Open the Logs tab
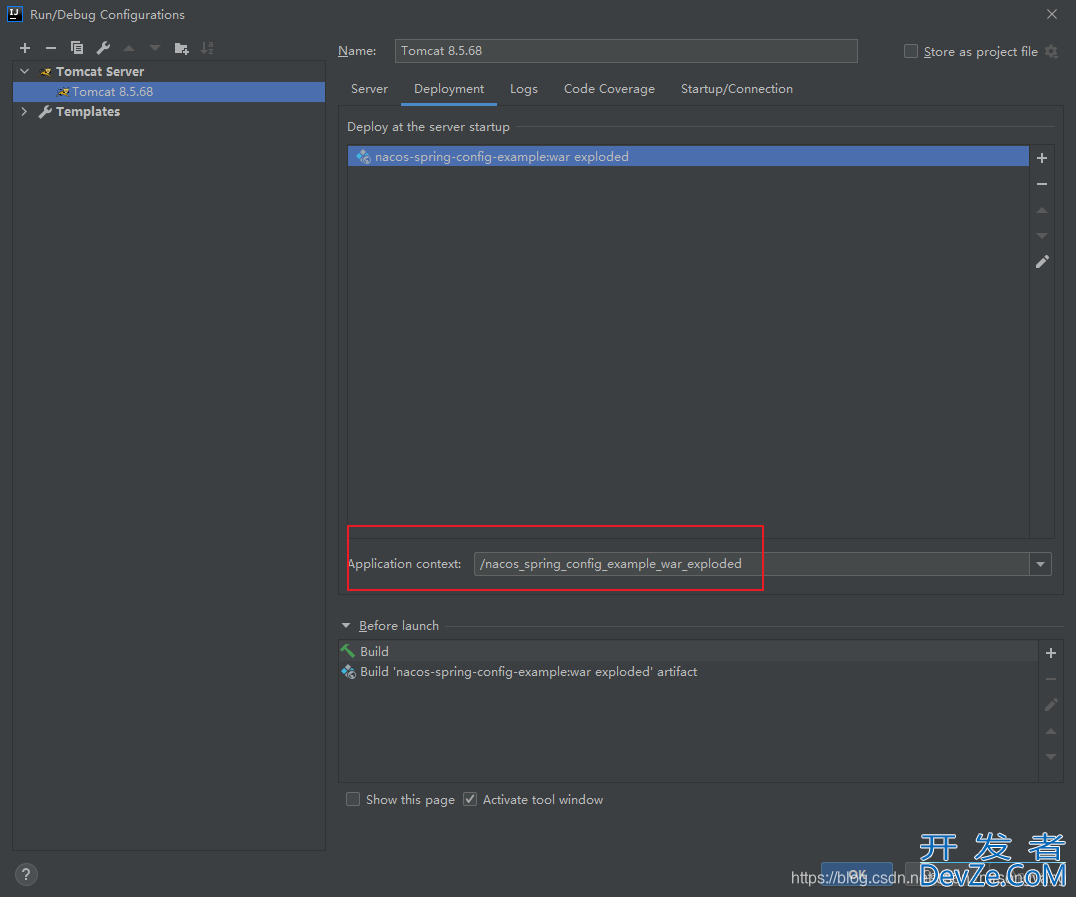 pos(524,89)
